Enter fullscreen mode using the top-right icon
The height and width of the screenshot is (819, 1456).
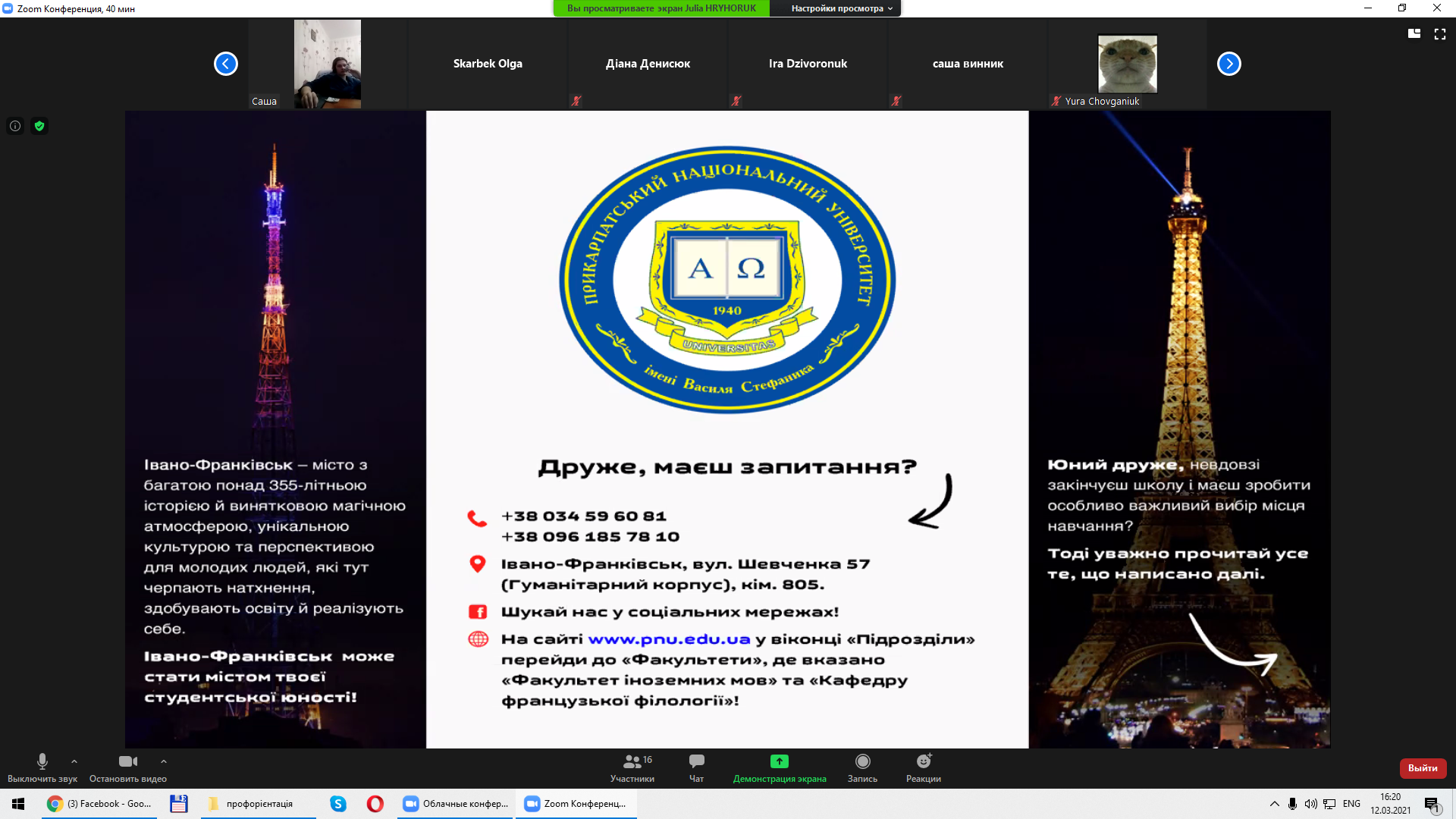[1439, 34]
